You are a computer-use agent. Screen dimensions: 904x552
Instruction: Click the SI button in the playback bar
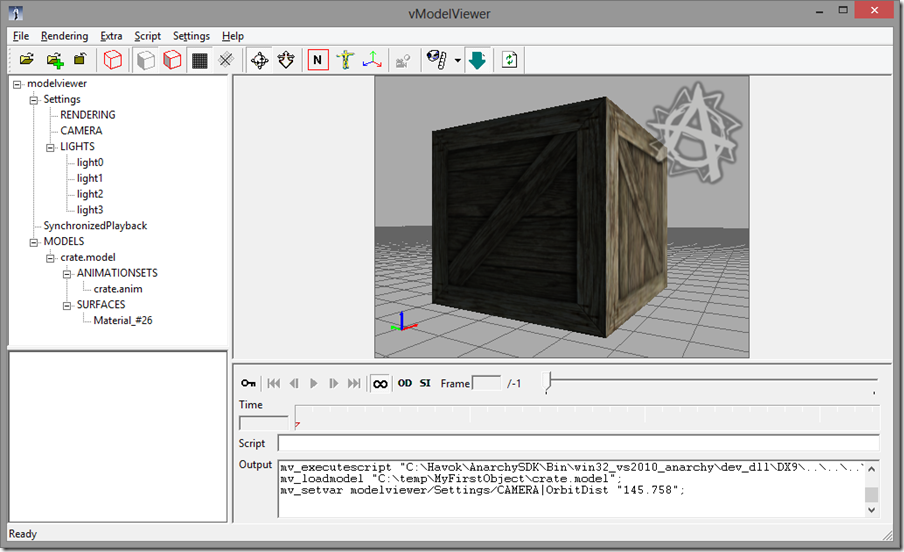pyautogui.click(x=425, y=383)
